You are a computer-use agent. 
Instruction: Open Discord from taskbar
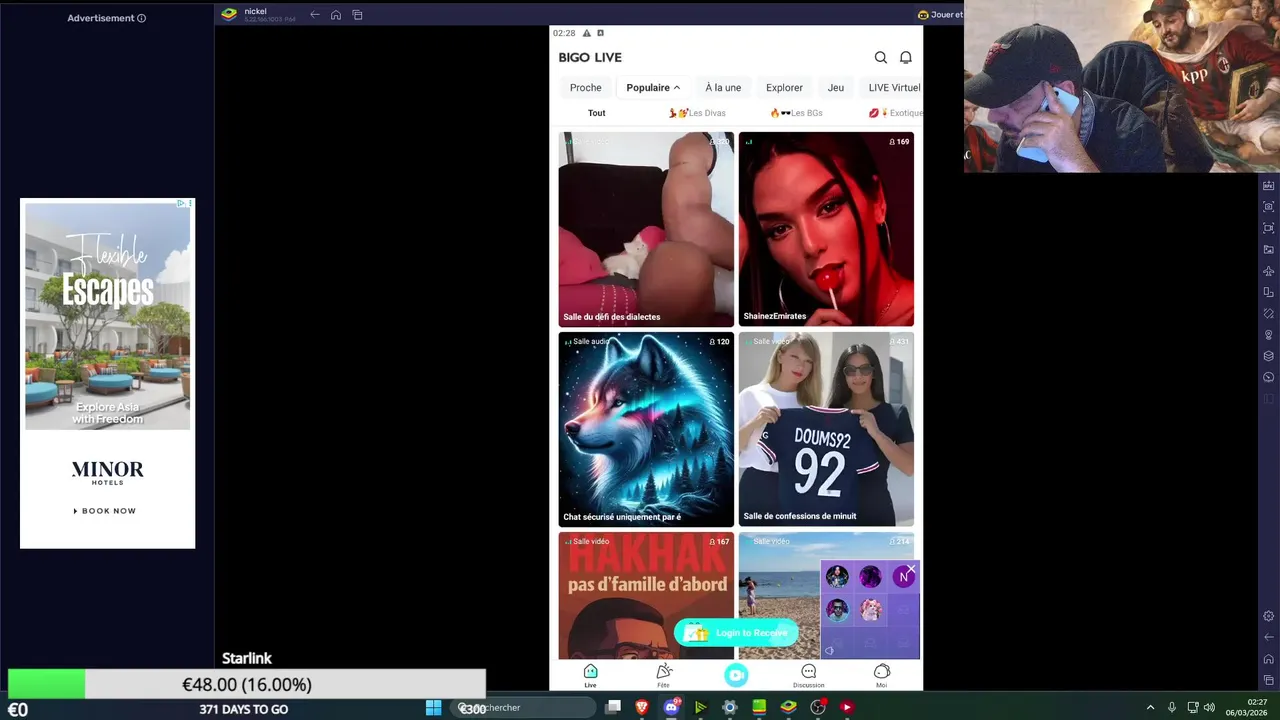672,707
